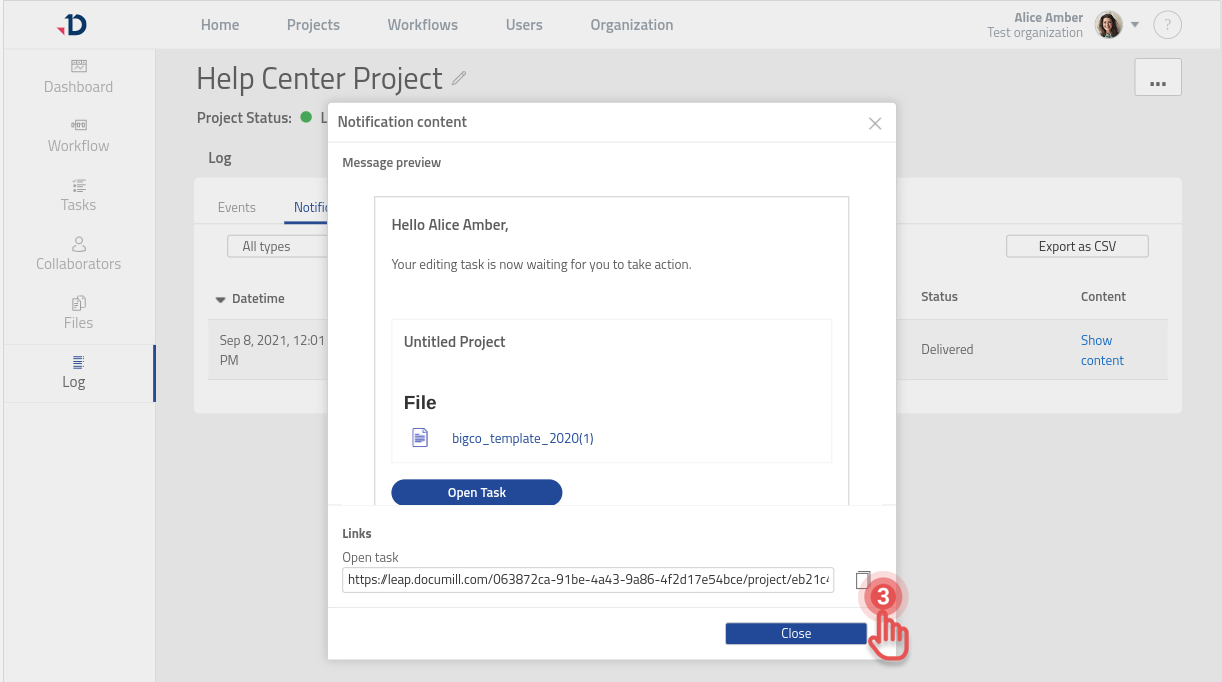Image resolution: width=1222 pixels, height=682 pixels.
Task: Click the bigco_template_2020(1) file link
Action: click(x=522, y=438)
